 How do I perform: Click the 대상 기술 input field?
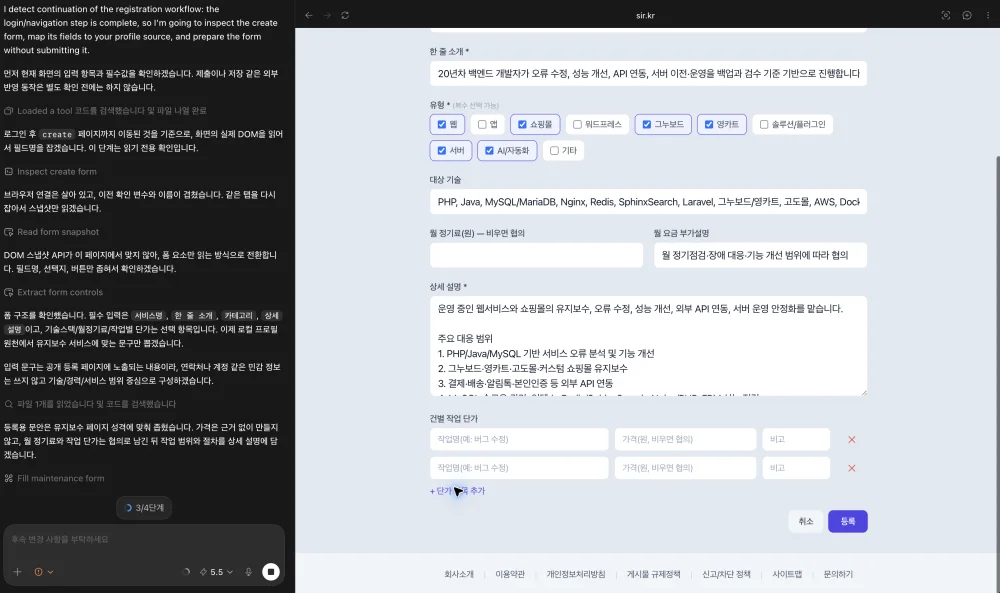[x=648, y=201]
